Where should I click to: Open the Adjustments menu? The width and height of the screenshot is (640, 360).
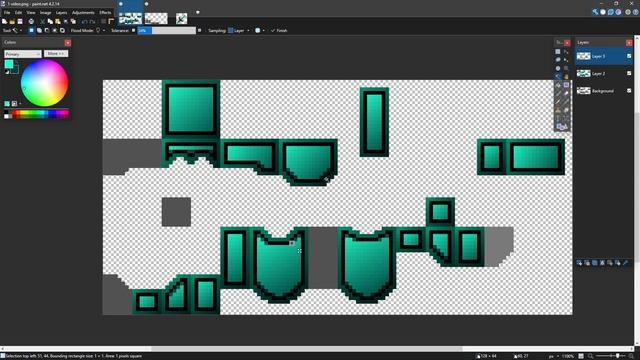[x=83, y=13]
